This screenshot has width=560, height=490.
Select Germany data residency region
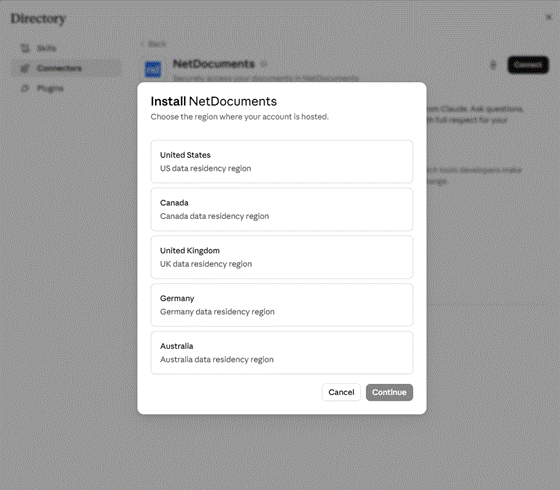click(282, 305)
